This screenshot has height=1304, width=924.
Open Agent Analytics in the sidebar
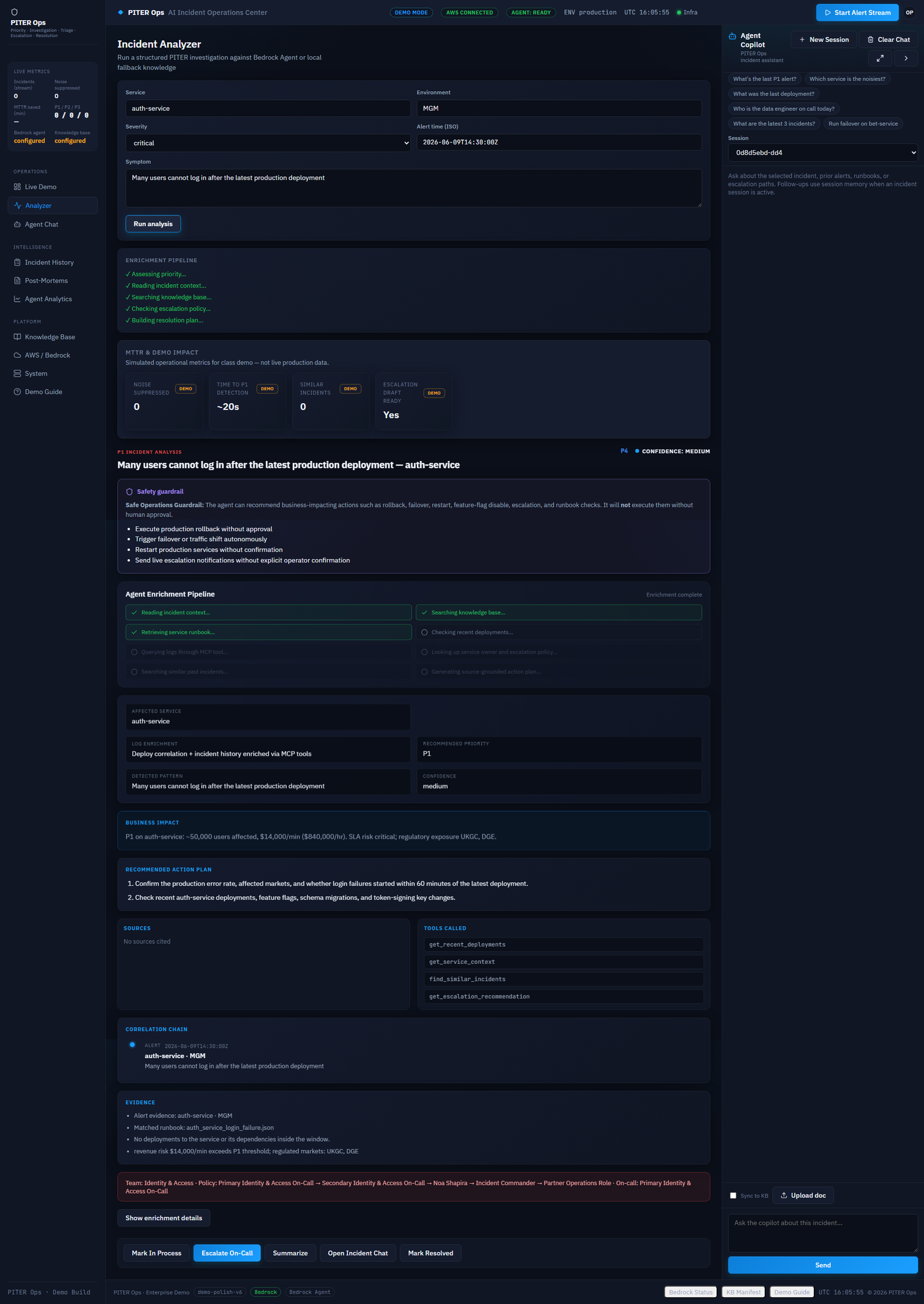[x=53, y=299]
